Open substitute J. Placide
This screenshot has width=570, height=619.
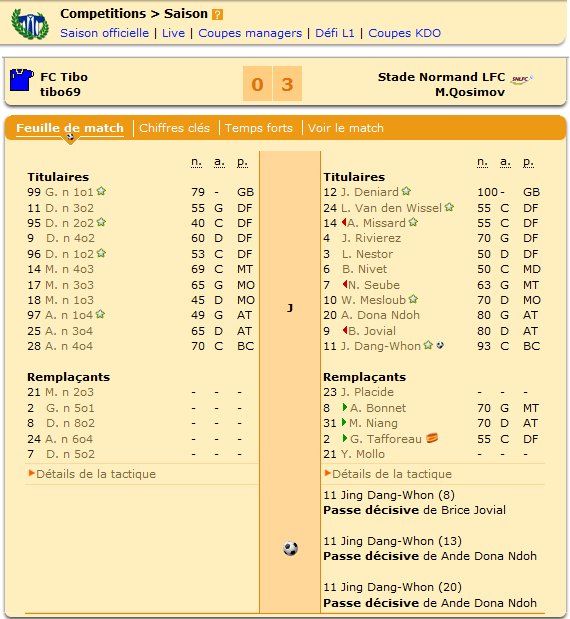(368, 392)
